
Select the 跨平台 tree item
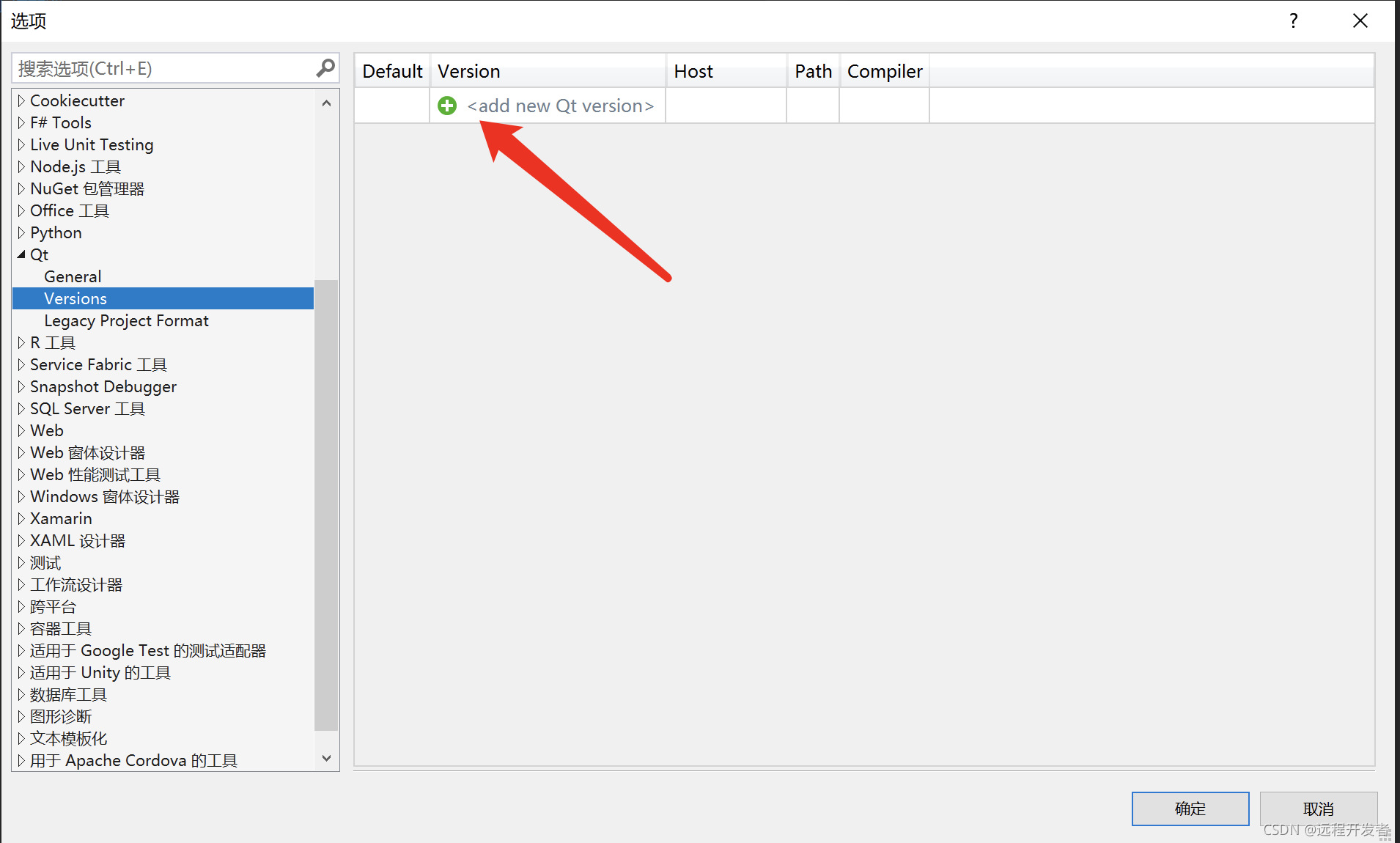(x=53, y=606)
